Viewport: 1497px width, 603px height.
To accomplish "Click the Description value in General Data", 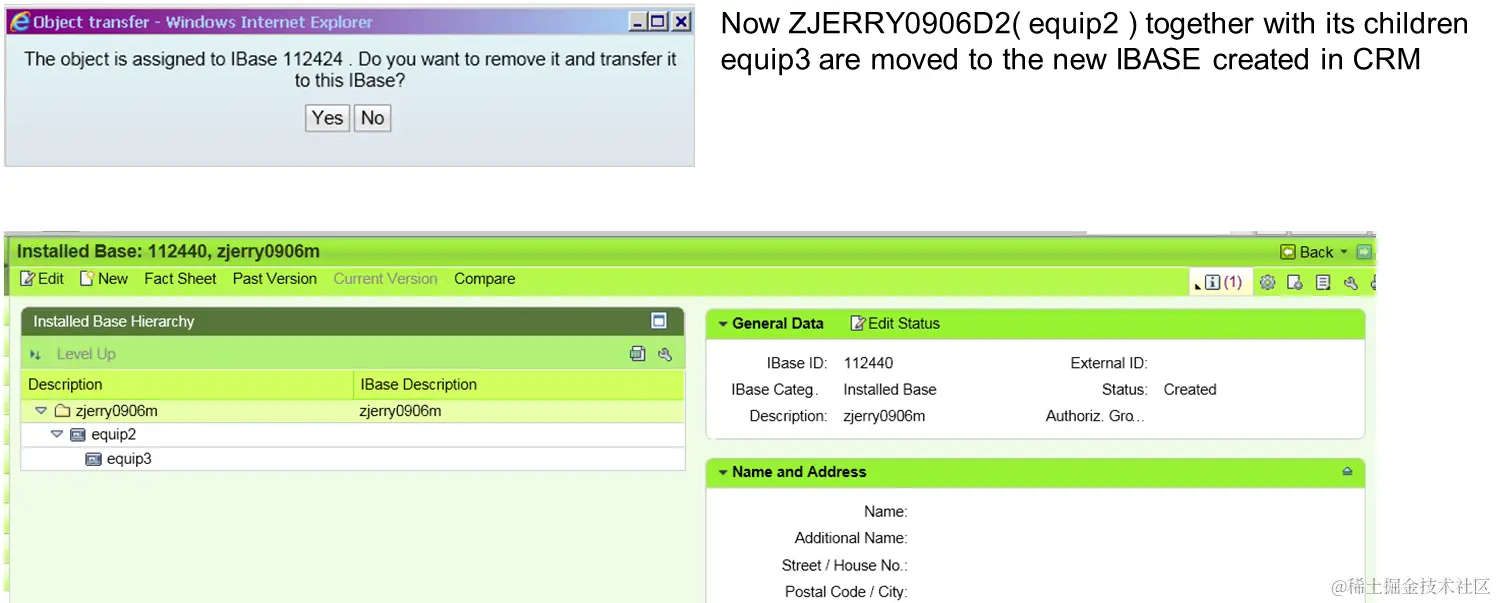I will tap(884, 416).
